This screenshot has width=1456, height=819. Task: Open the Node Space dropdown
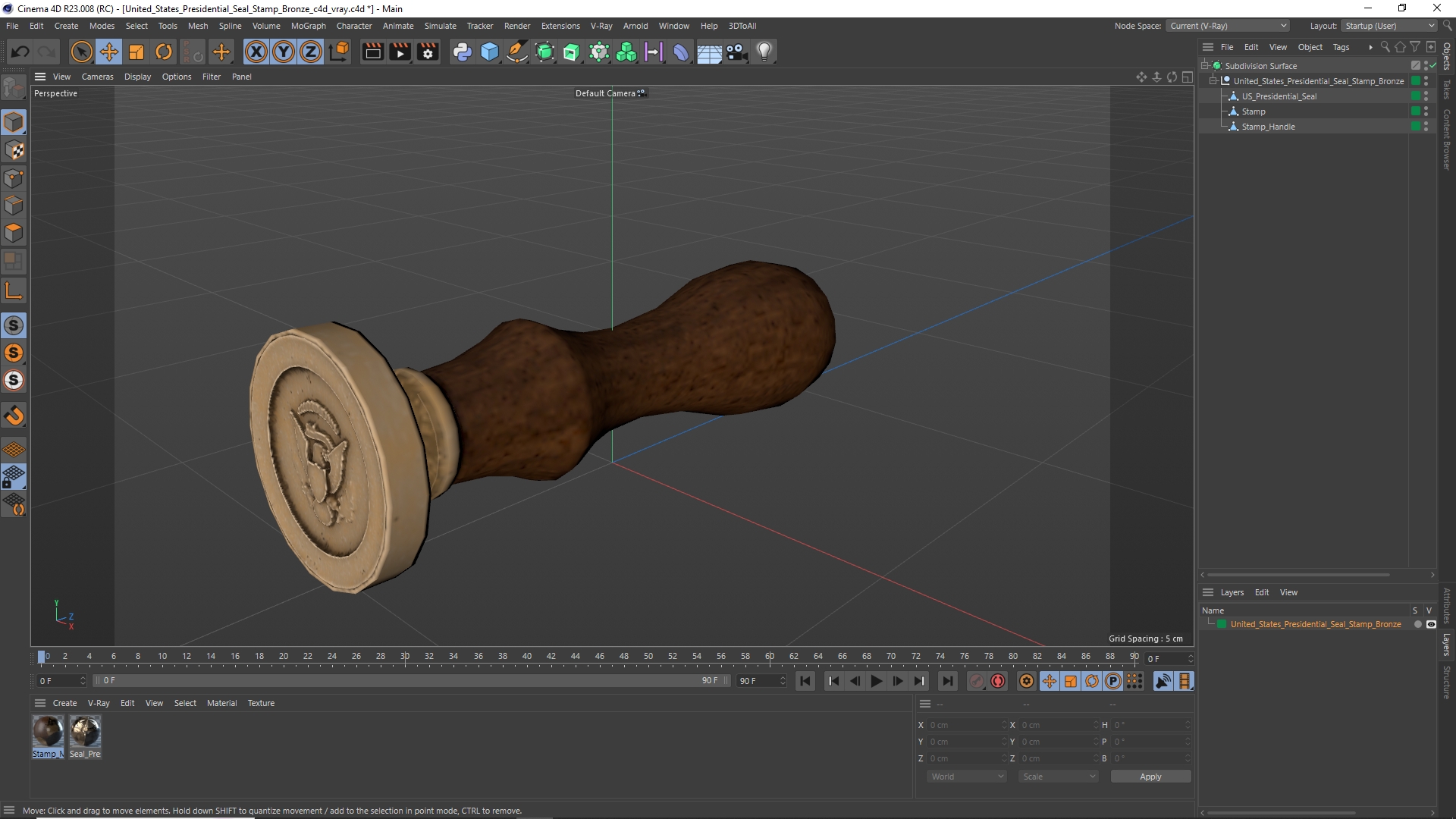(x=1228, y=26)
